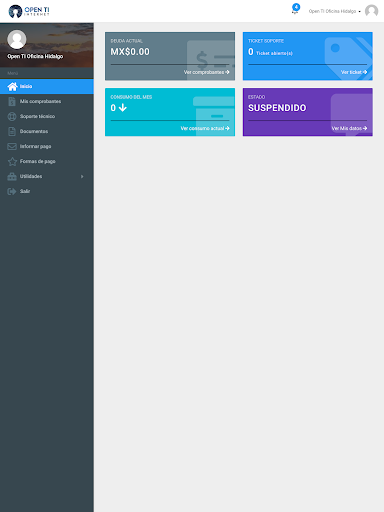This screenshot has height=512, width=384.
Task: Follow the Ver consumo actual link
Action: (x=205, y=128)
